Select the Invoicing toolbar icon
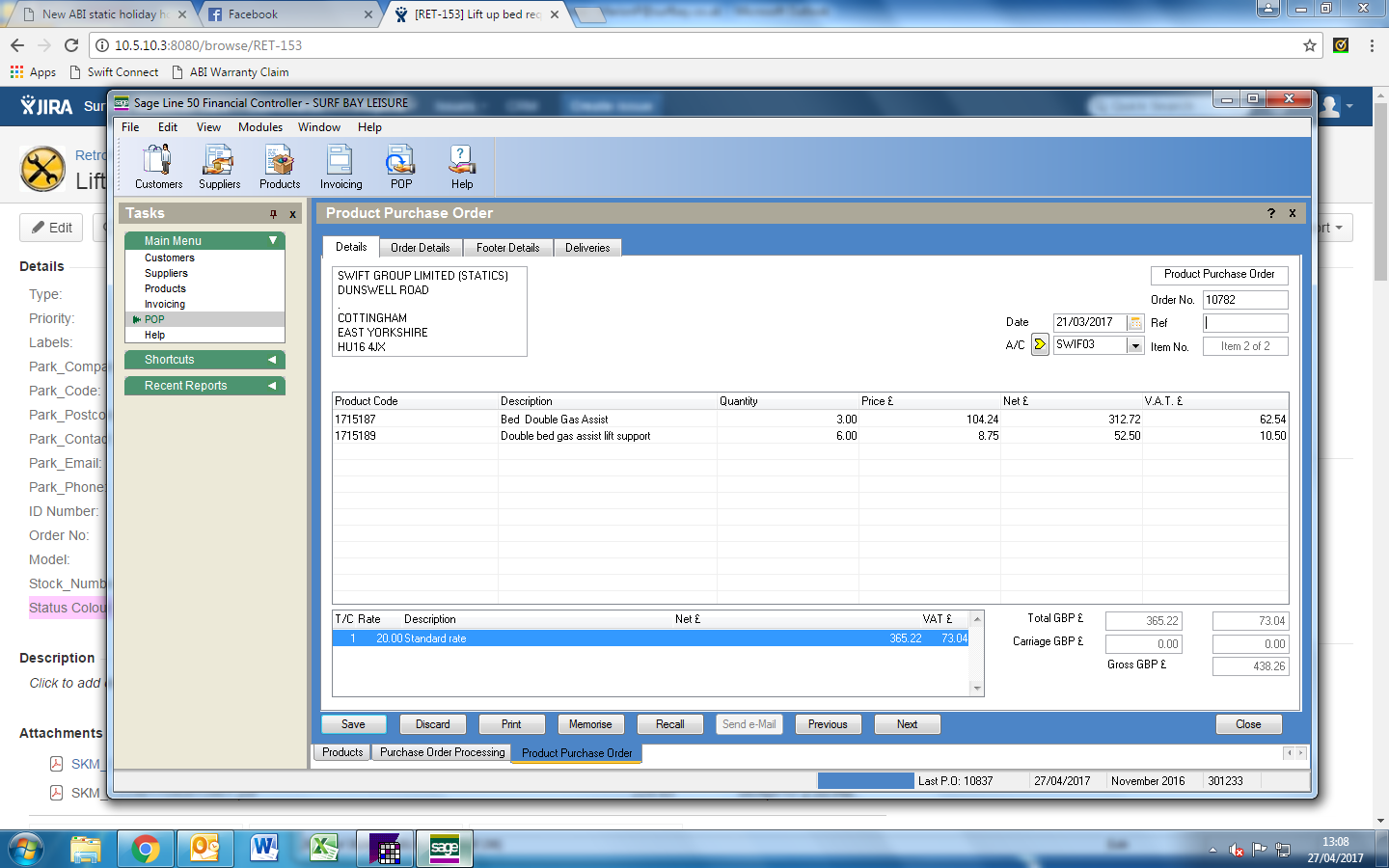This screenshot has height=868, width=1389. (x=340, y=166)
